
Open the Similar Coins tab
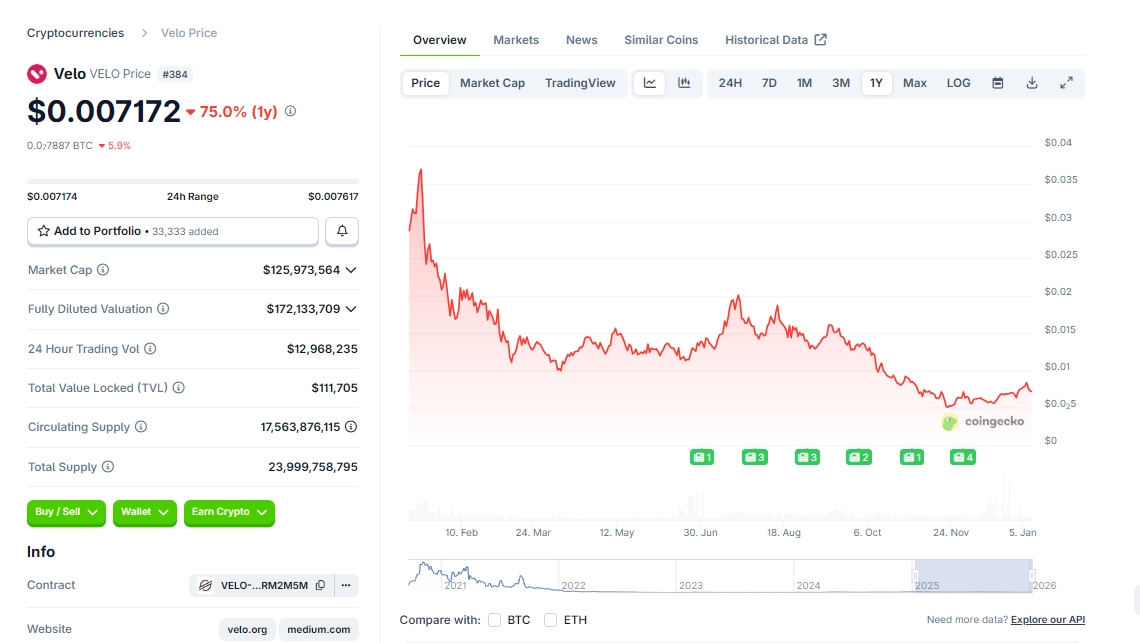[661, 40]
